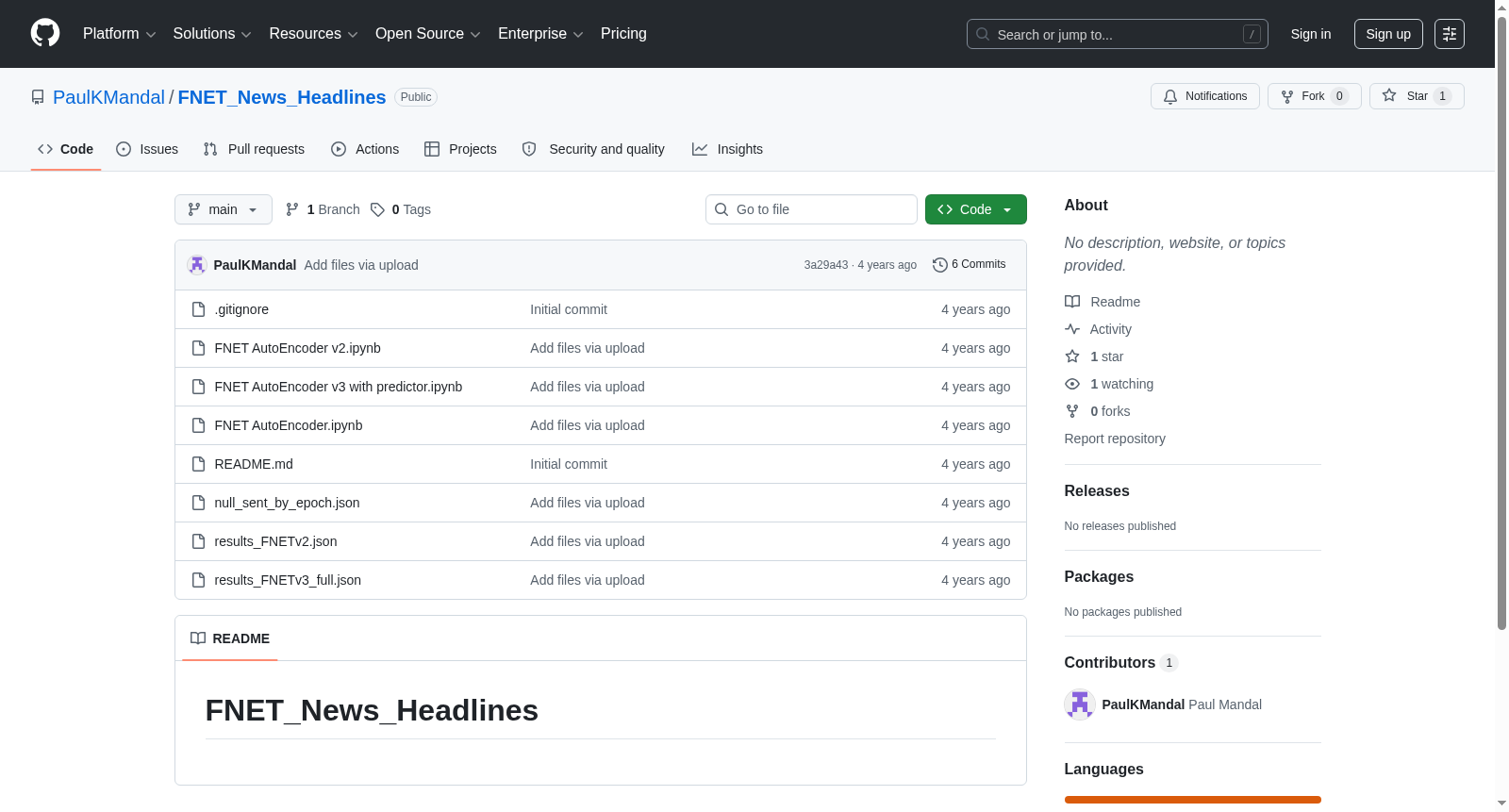The image size is (1509, 812).
Task: Click the orange Languages bar
Action: tap(1192, 800)
